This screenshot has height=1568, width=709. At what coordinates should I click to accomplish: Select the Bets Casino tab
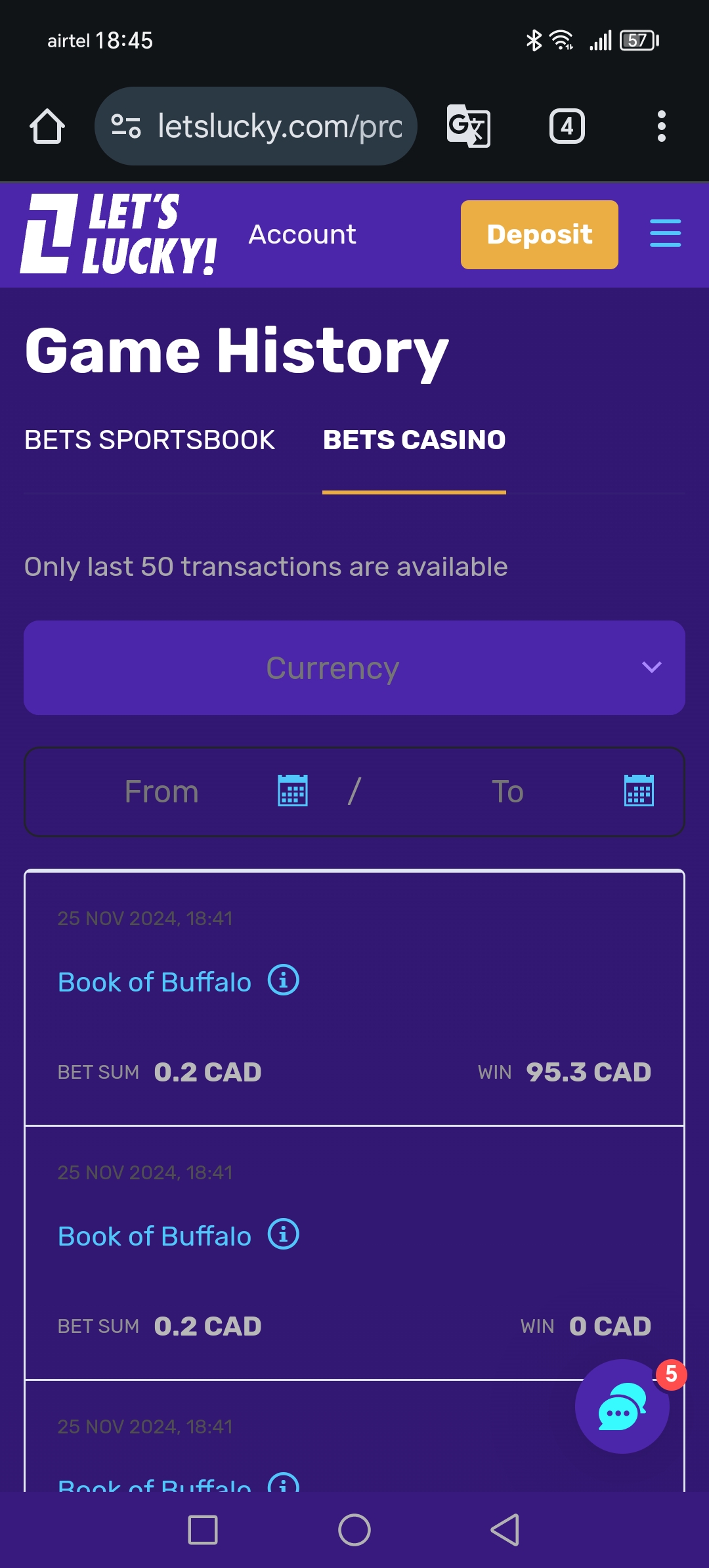[x=414, y=440]
